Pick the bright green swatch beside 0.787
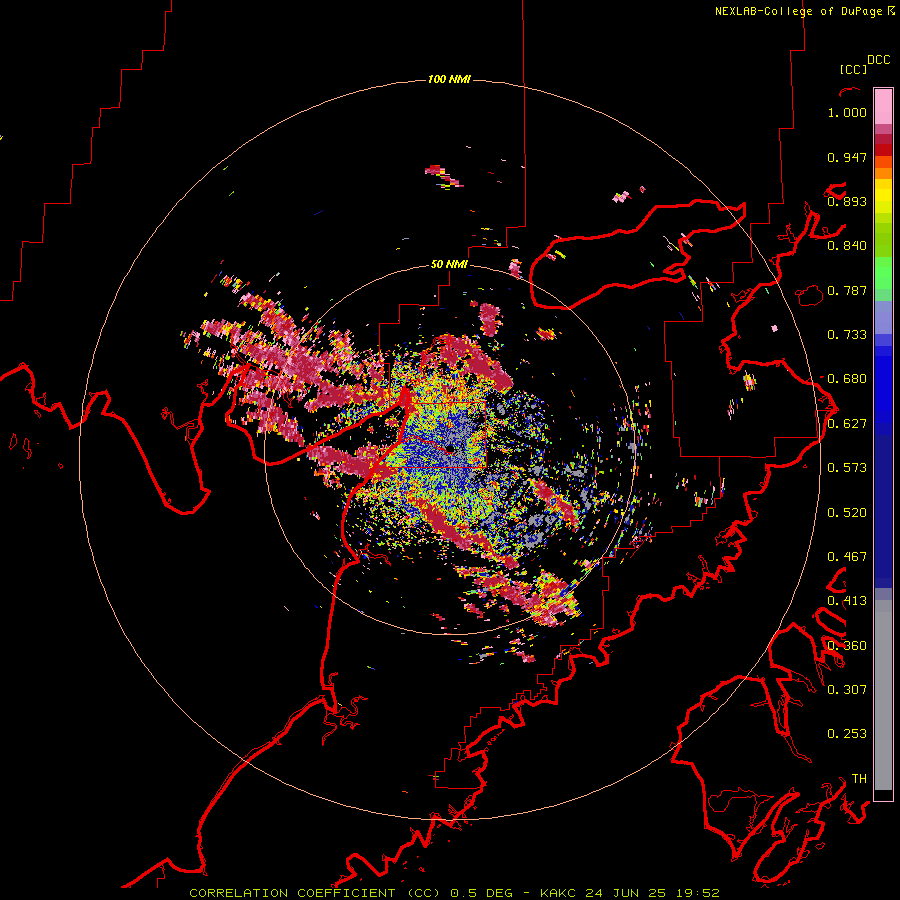 click(x=883, y=277)
